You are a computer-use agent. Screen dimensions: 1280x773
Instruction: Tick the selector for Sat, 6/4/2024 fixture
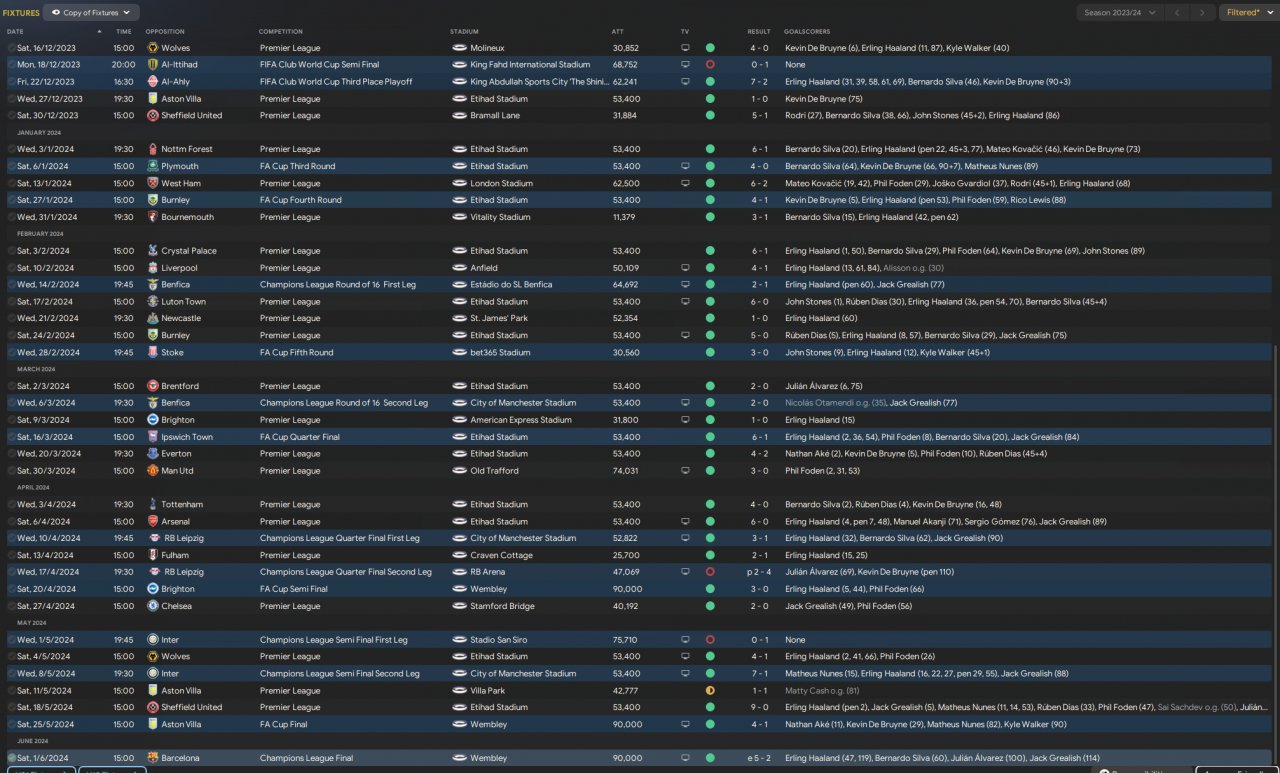[x=12, y=521]
